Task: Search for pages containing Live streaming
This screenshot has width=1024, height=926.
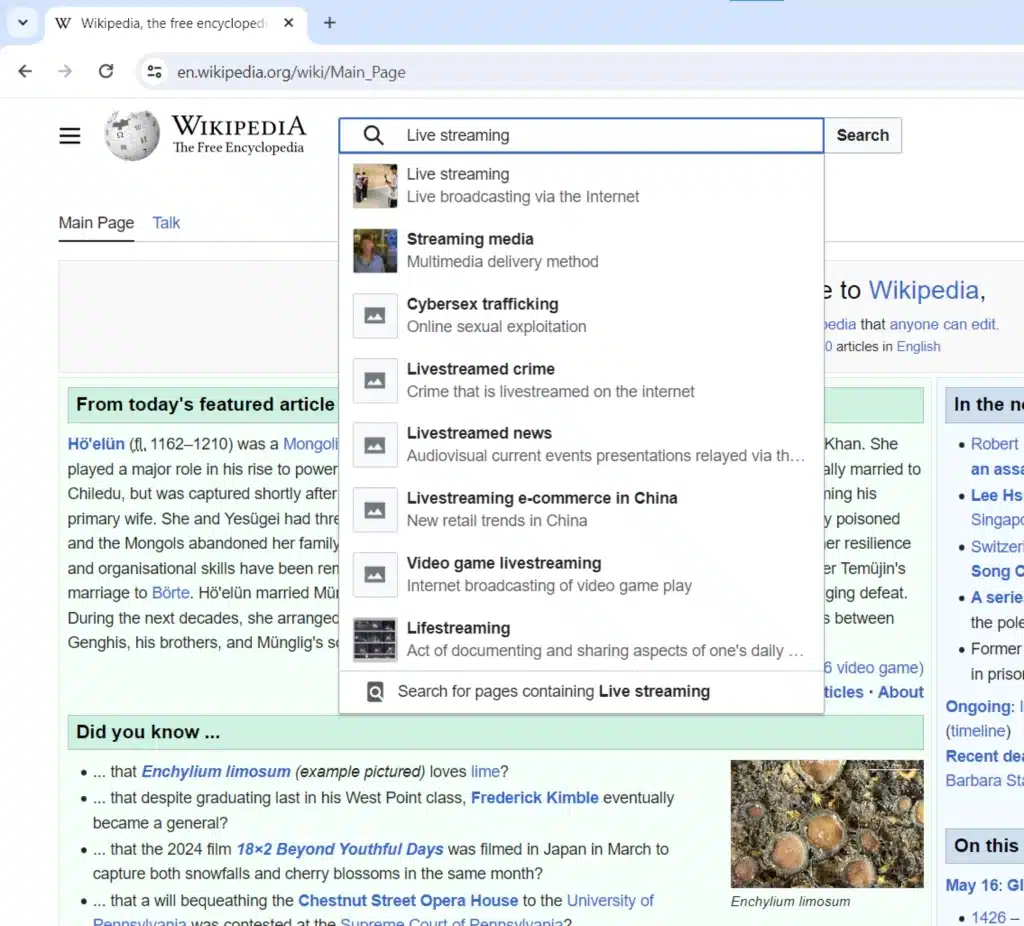Action: tap(581, 692)
